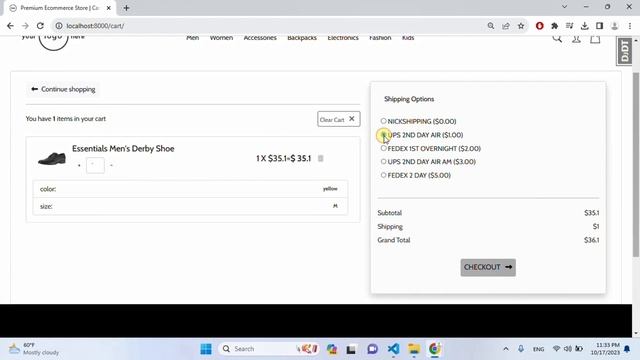Click the browser forward arrow
The width and height of the screenshot is (640, 360).
25,26
